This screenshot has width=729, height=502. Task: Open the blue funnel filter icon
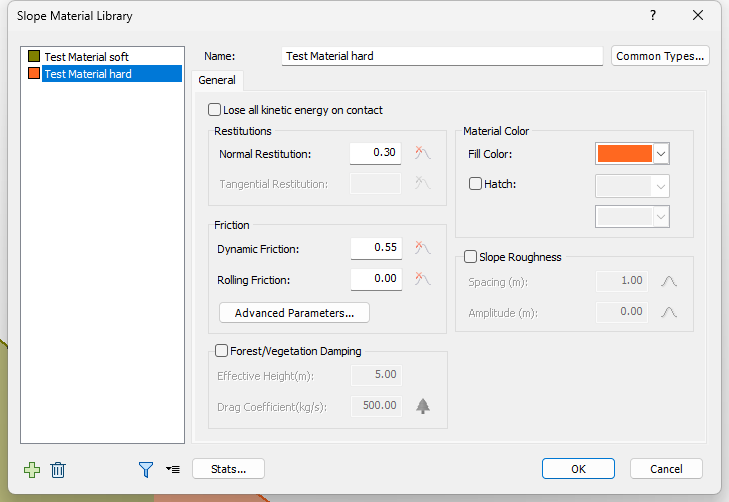pos(146,469)
